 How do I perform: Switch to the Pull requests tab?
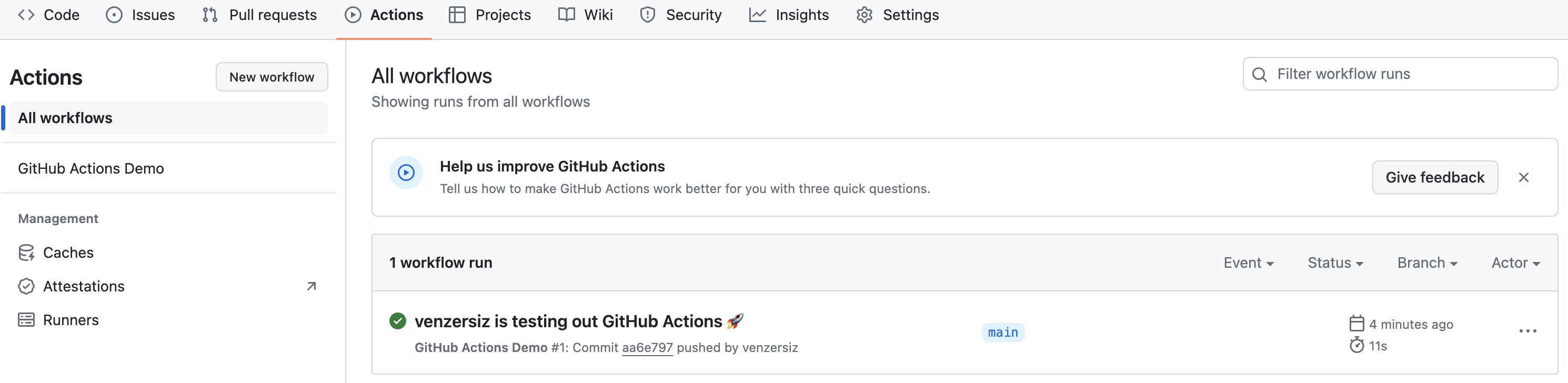pyautogui.click(x=260, y=15)
